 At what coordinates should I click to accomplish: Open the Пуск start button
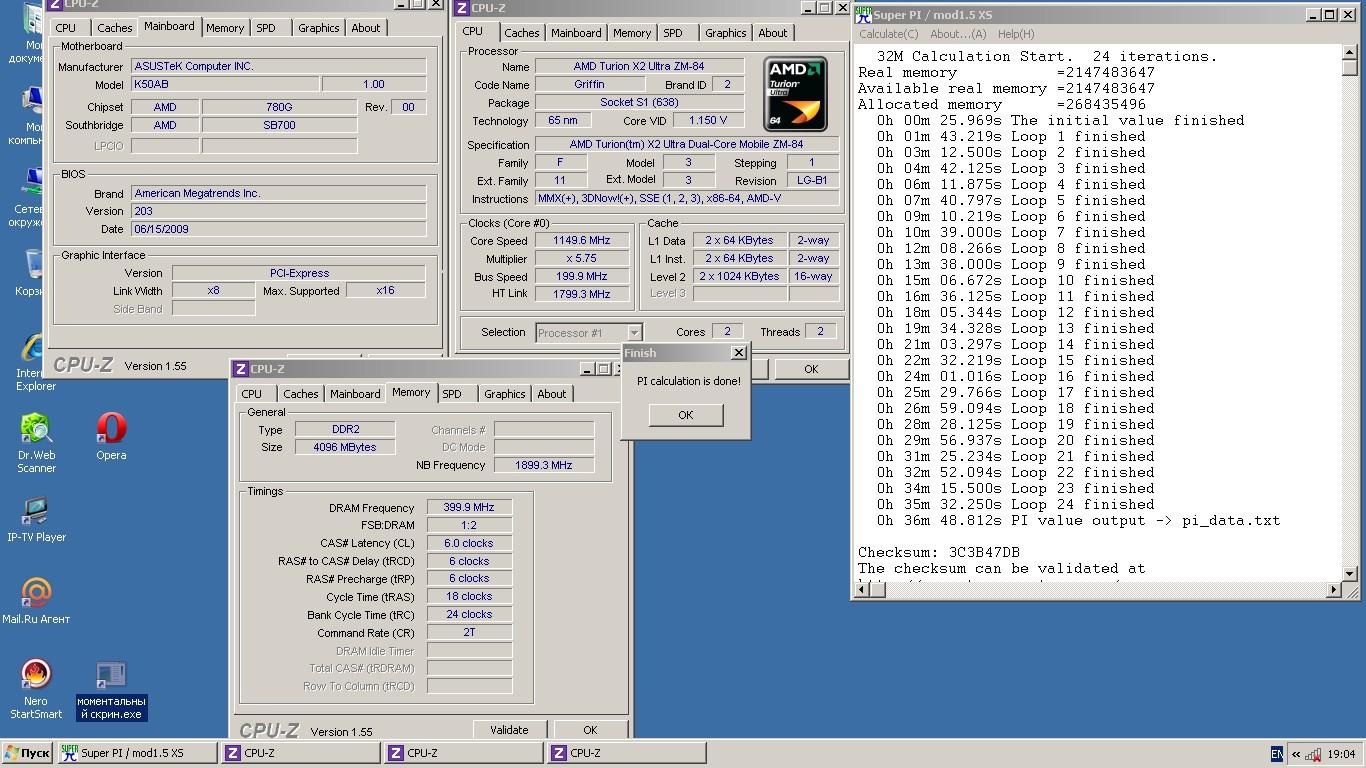pos(27,753)
